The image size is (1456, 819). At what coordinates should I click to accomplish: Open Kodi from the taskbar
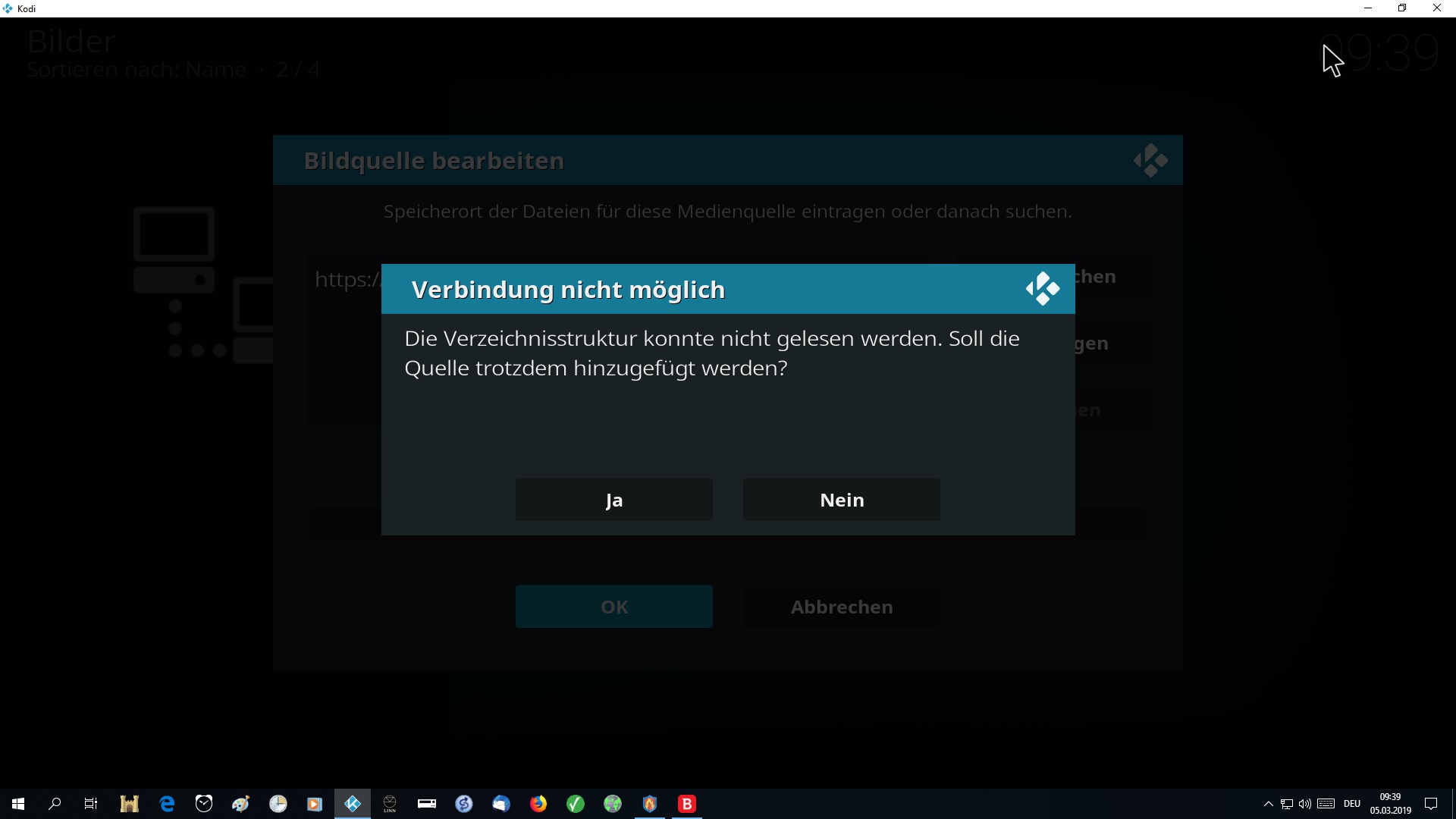pos(353,804)
